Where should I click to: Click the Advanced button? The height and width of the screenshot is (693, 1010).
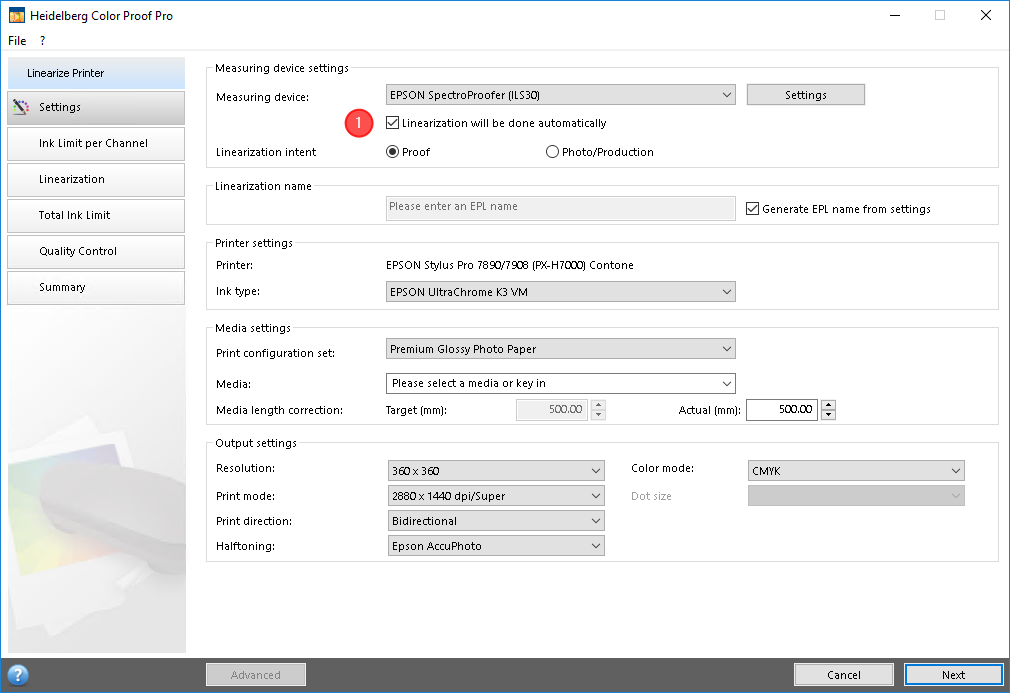coord(256,674)
